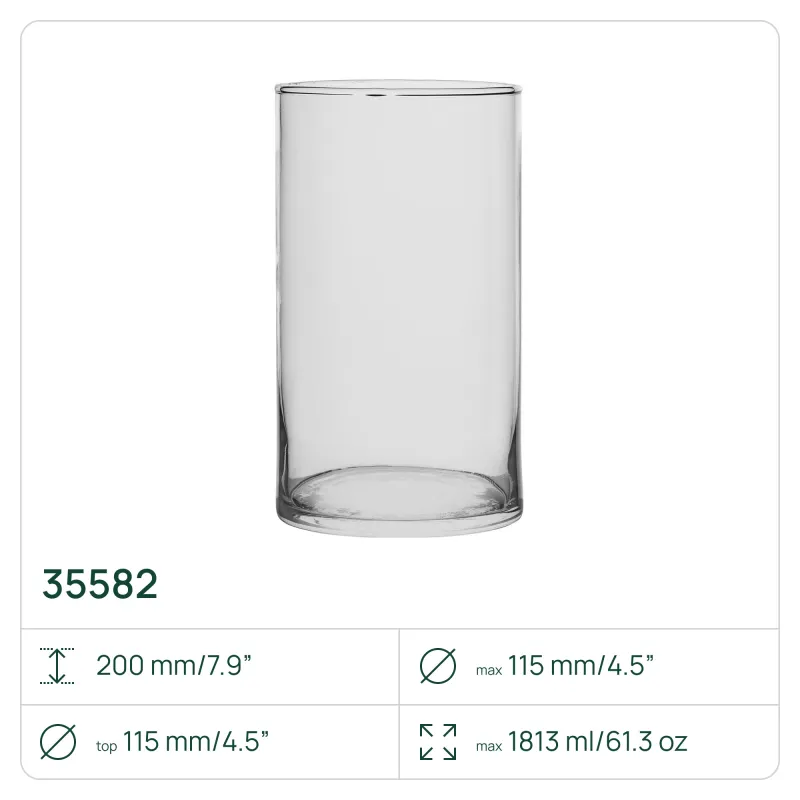The width and height of the screenshot is (800, 800).
Task: Click the small 'max' label before 115 mm
Action: pyautogui.click(x=489, y=668)
